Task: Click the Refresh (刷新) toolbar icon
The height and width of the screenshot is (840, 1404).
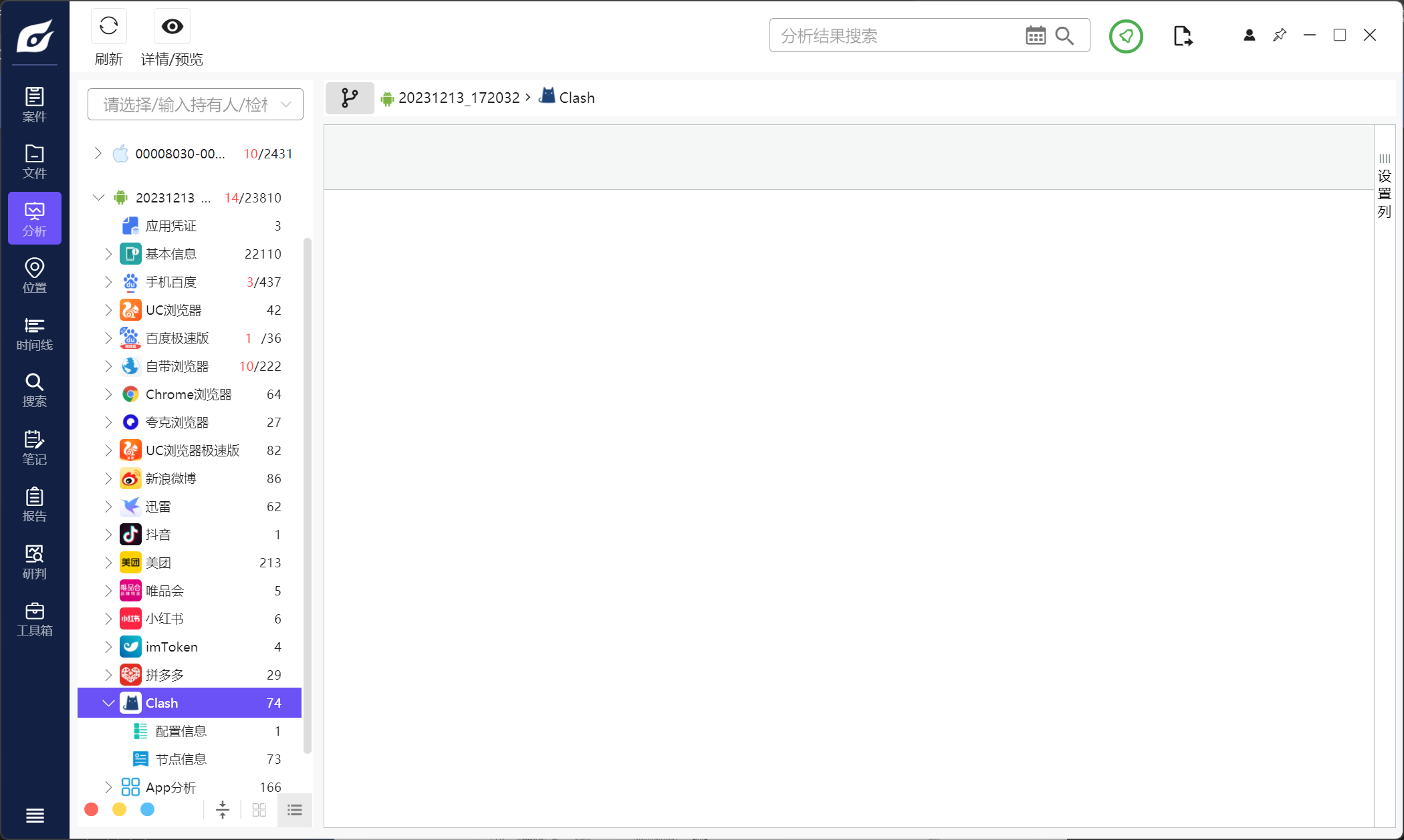Action: 108,27
